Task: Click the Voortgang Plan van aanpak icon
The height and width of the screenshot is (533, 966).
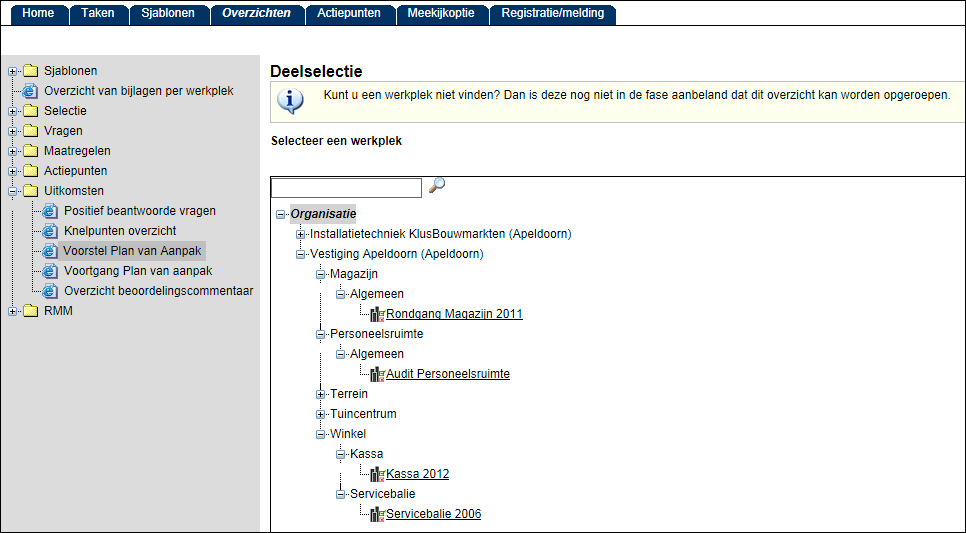Action: coord(50,271)
